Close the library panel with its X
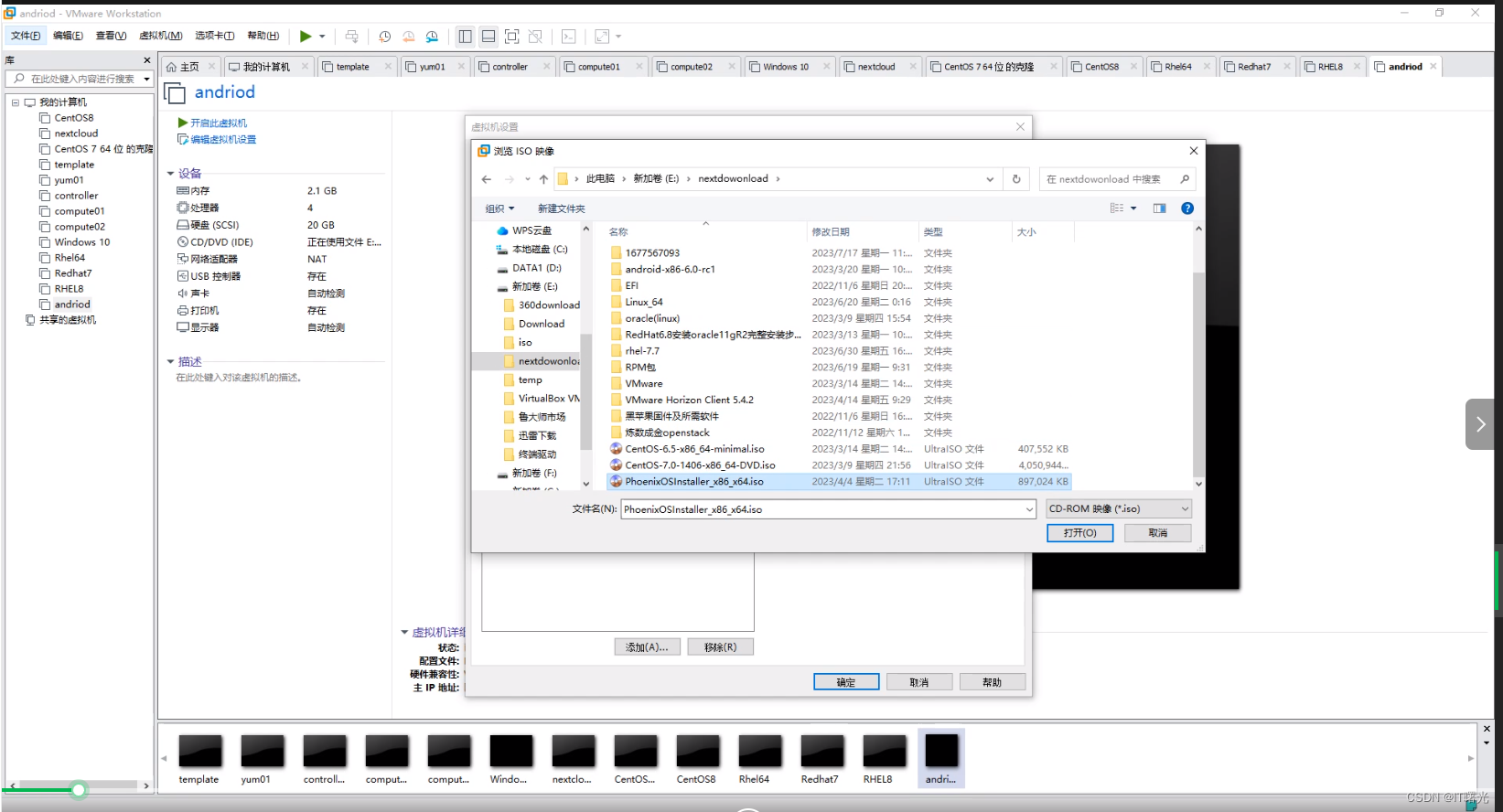 [146, 60]
